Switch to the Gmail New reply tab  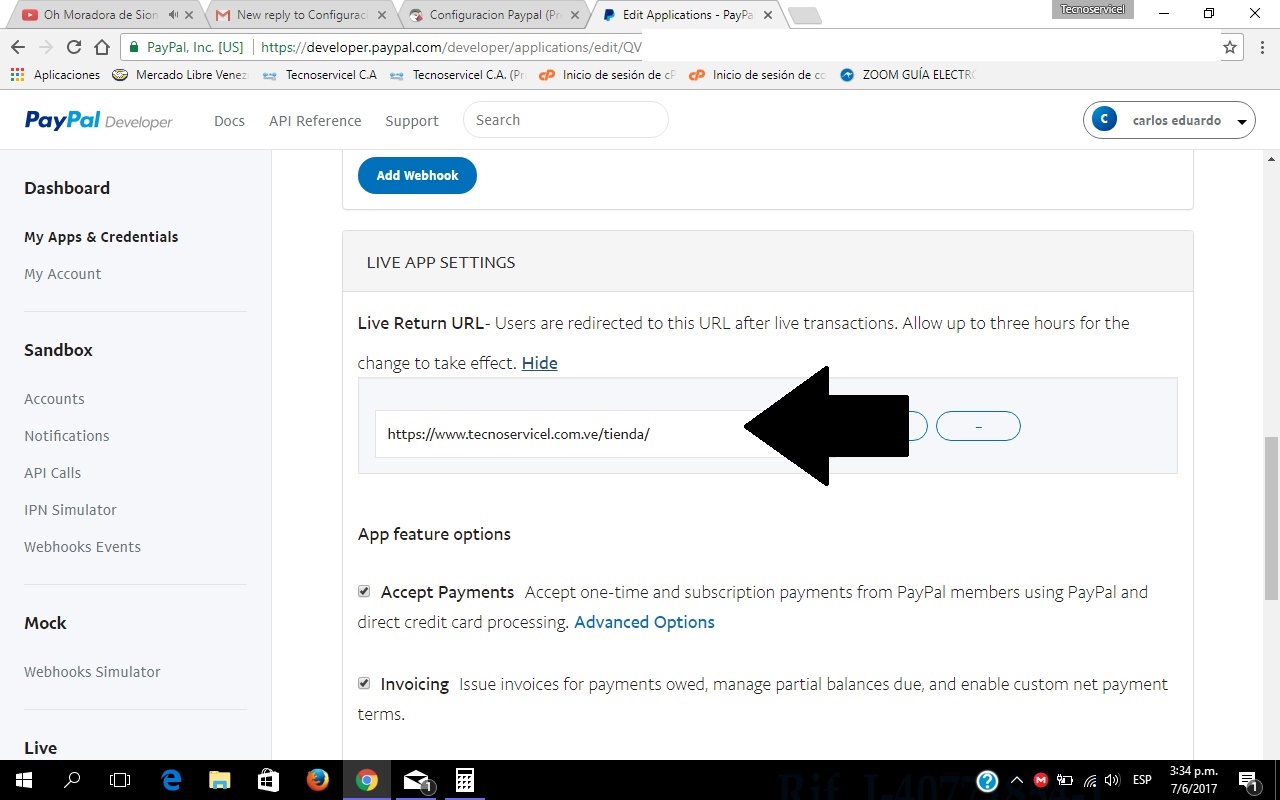(302, 15)
